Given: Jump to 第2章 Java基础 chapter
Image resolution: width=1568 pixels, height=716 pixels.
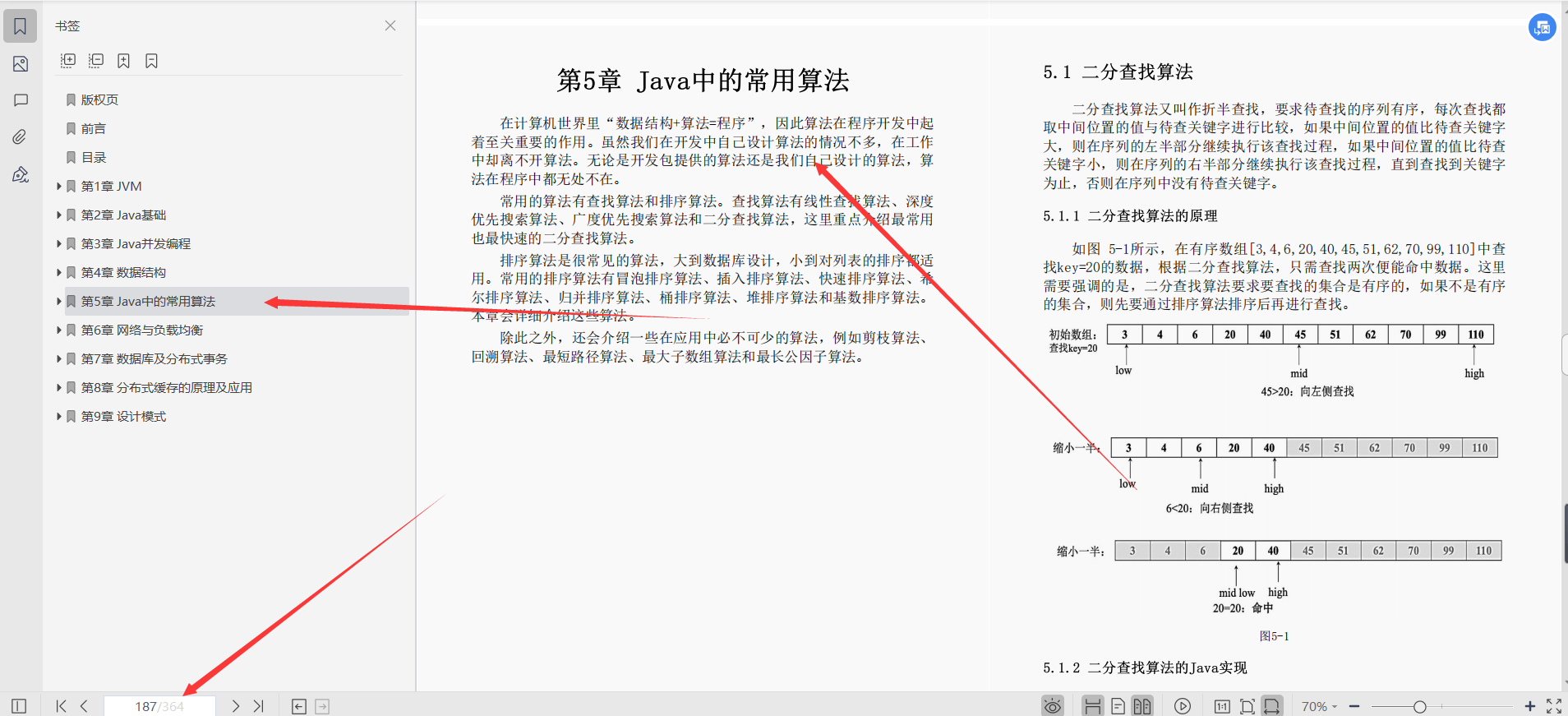Looking at the screenshot, I should [x=123, y=215].
